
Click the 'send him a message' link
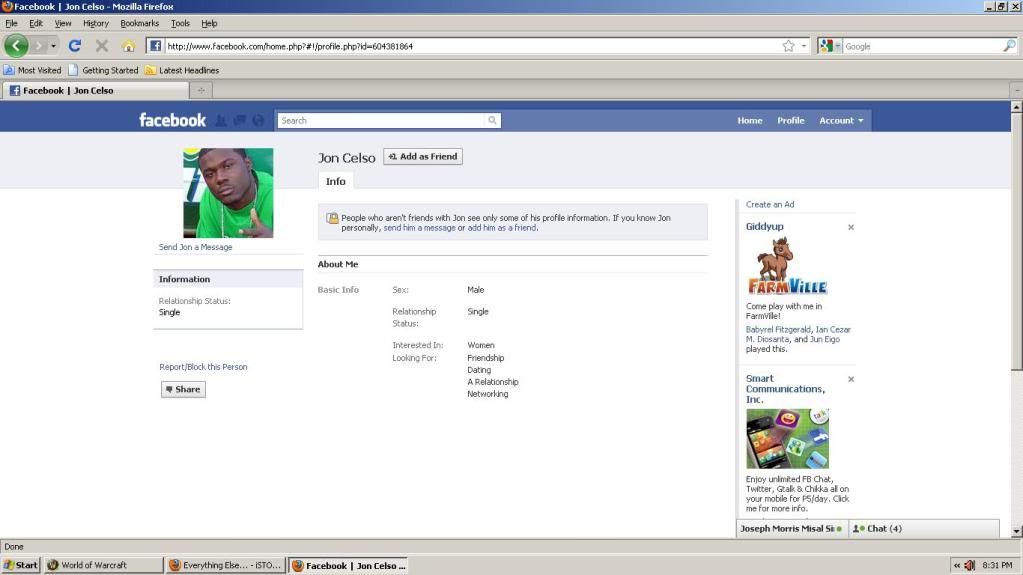[419, 228]
